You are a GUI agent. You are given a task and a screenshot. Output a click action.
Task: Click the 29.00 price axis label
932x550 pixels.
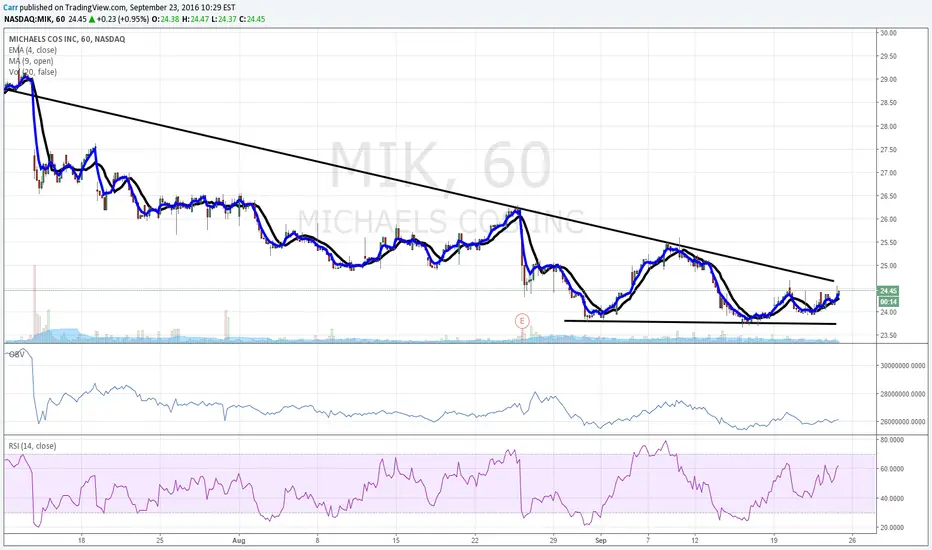pyautogui.click(x=889, y=80)
